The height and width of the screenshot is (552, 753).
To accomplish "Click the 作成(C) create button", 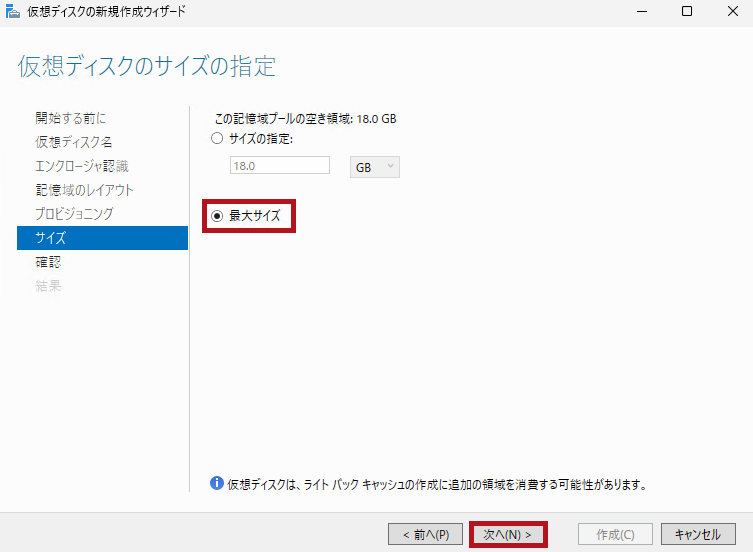I will 615,535.
